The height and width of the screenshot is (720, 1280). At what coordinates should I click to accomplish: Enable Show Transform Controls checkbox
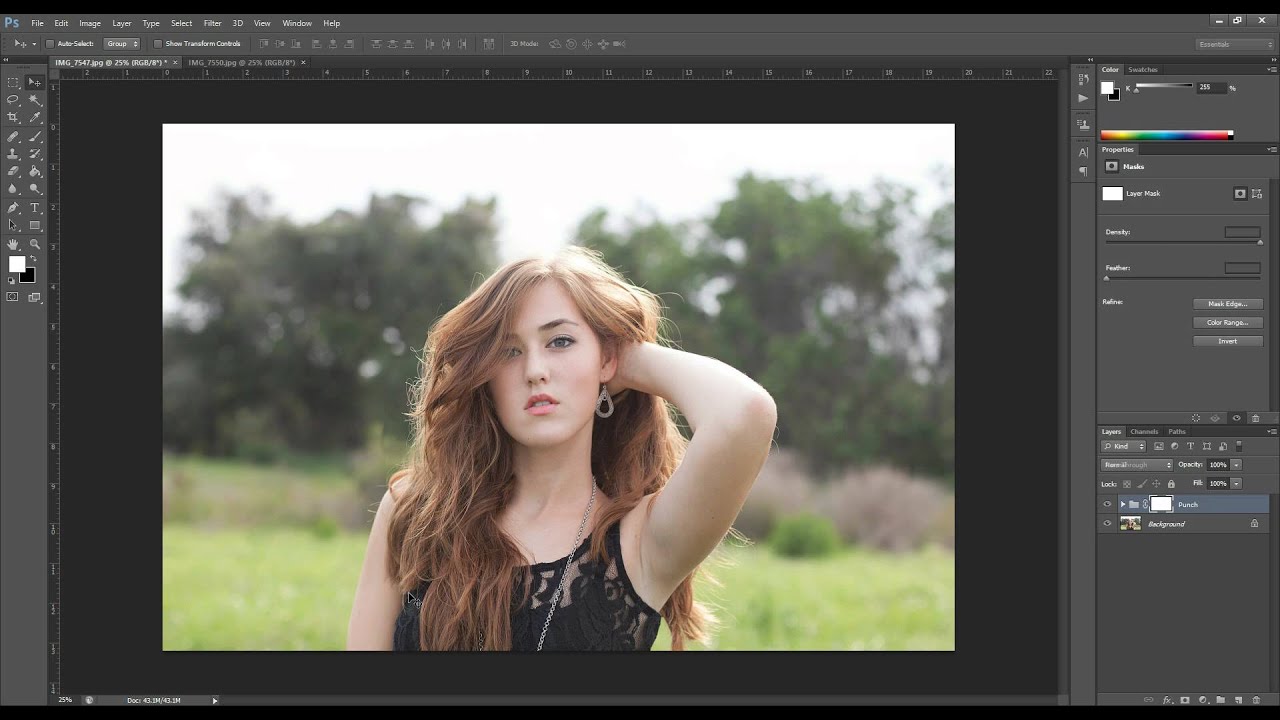click(x=158, y=44)
